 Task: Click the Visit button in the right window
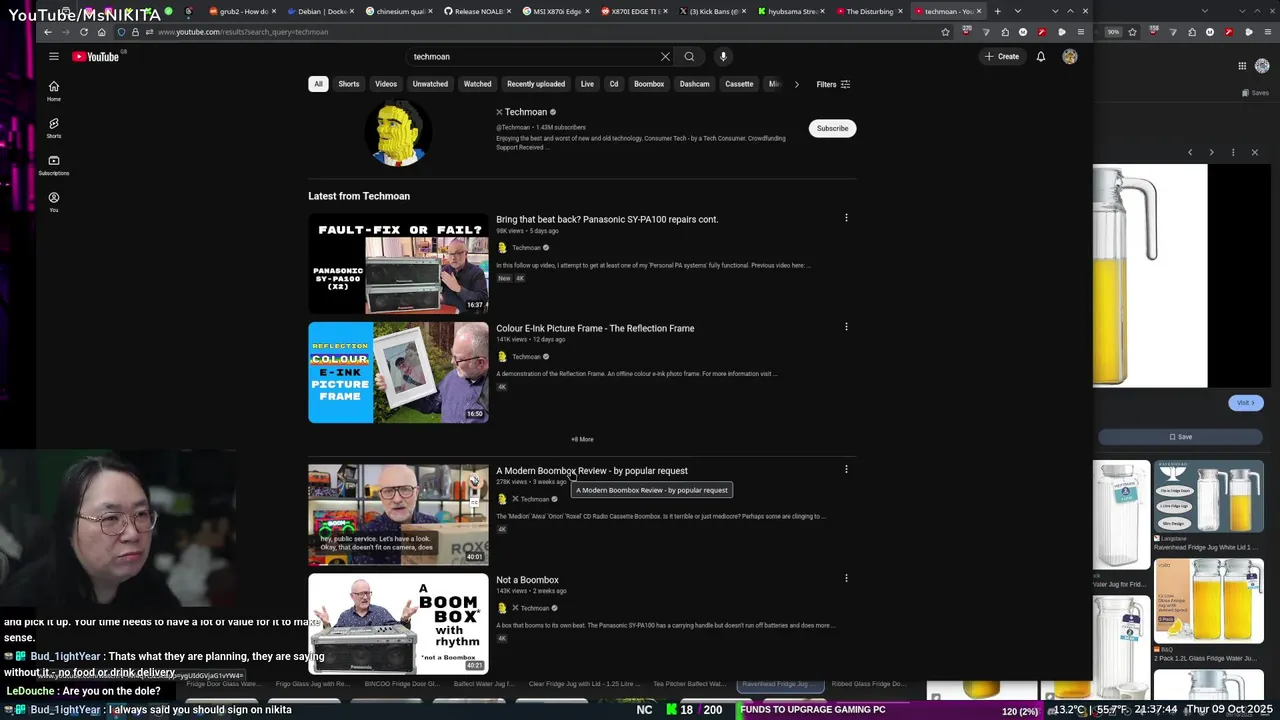coord(1245,403)
